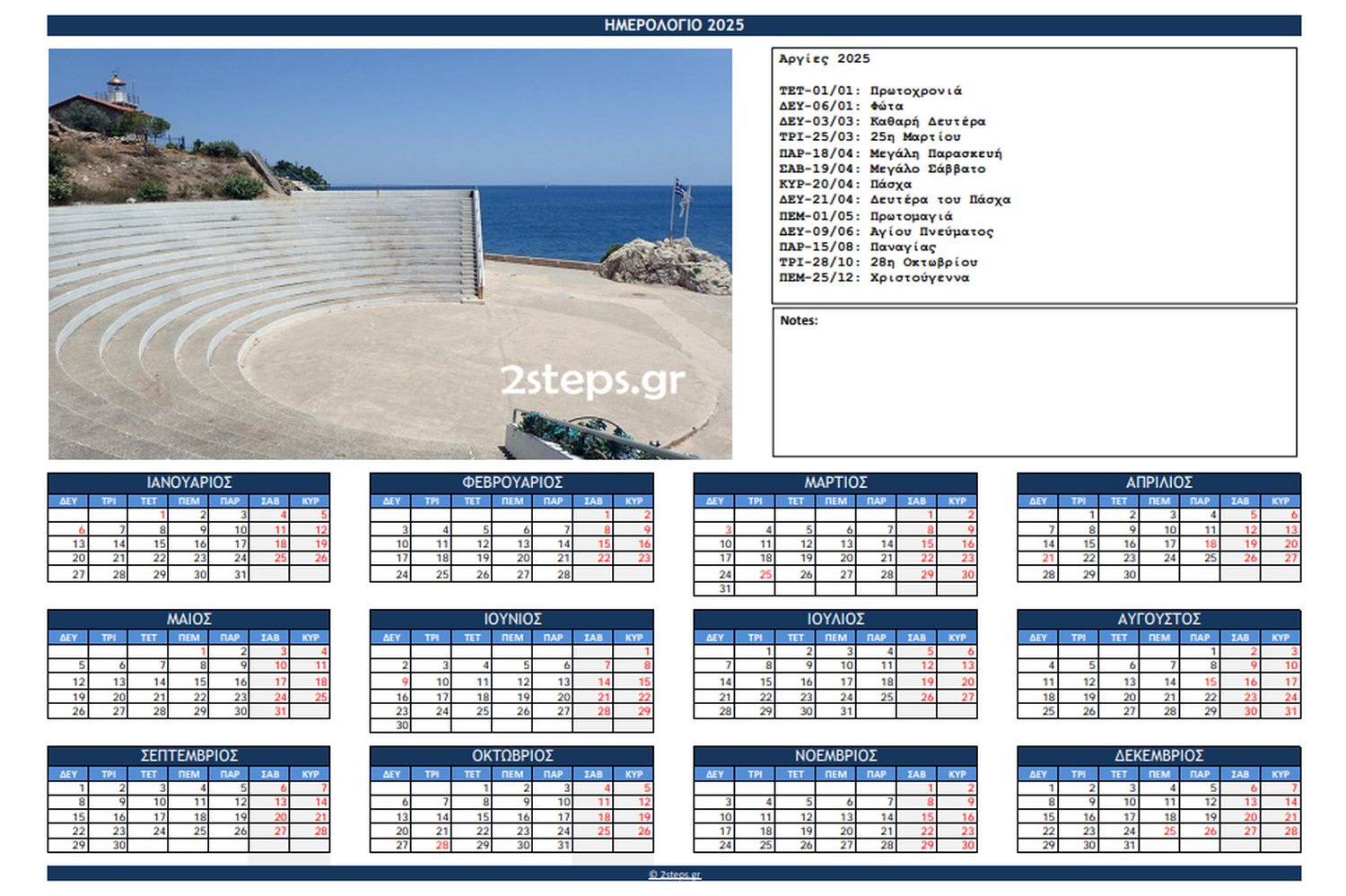Viewport: 1346px width, 896px height.
Task: Select the ΔΕΥ-06/01: Φώτα line
Action: pyautogui.click(x=841, y=106)
